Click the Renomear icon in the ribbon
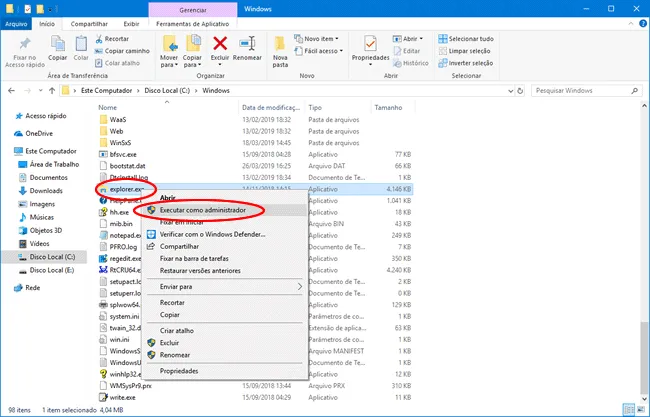This screenshot has width=650, height=417. [248, 45]
